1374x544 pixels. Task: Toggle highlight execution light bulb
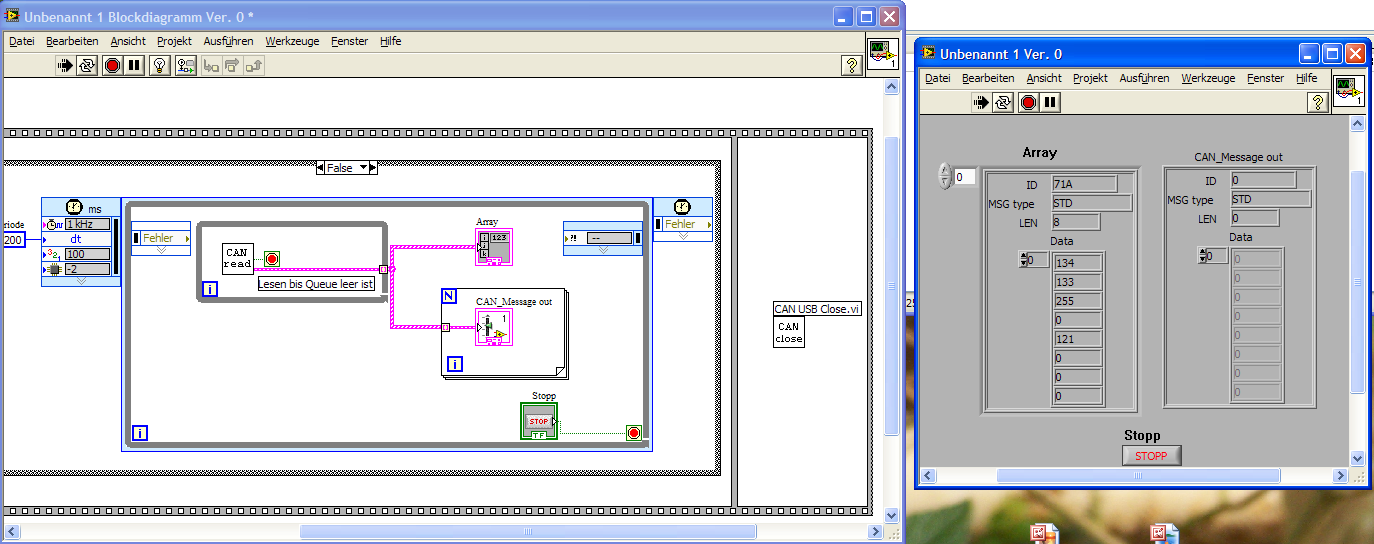pyautogui.click(x=160, y=65)
